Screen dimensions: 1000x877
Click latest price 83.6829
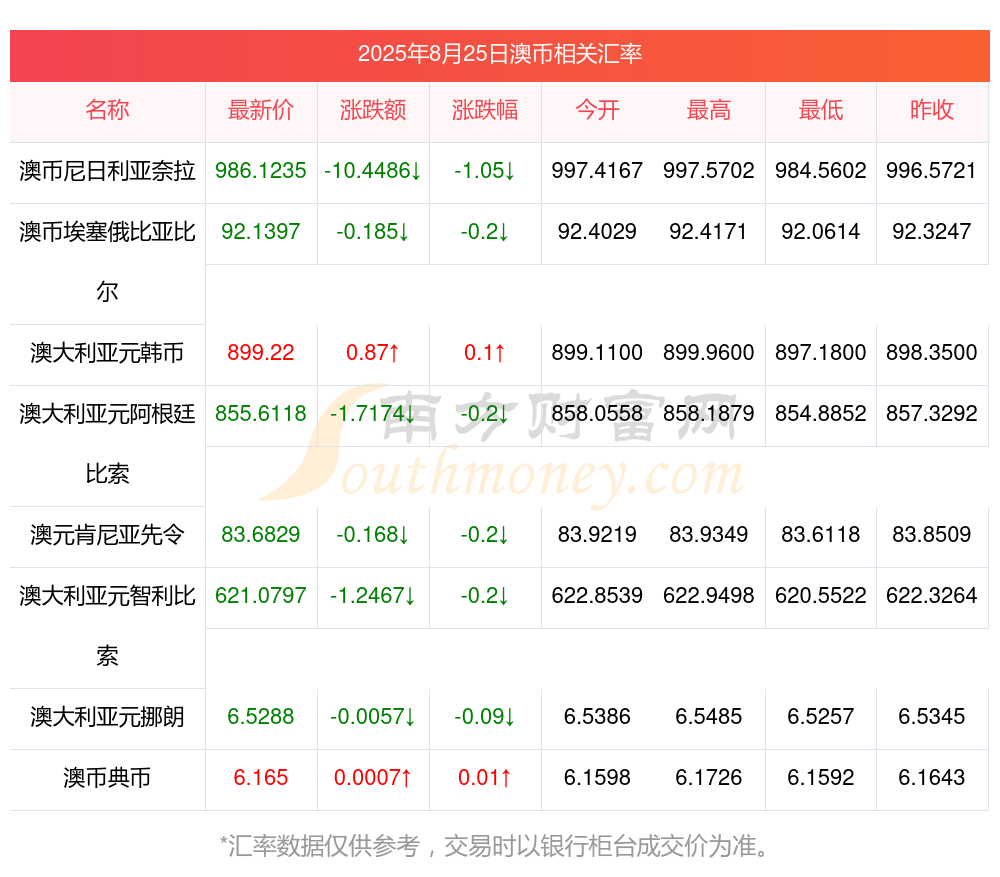[x=261, y=534]
